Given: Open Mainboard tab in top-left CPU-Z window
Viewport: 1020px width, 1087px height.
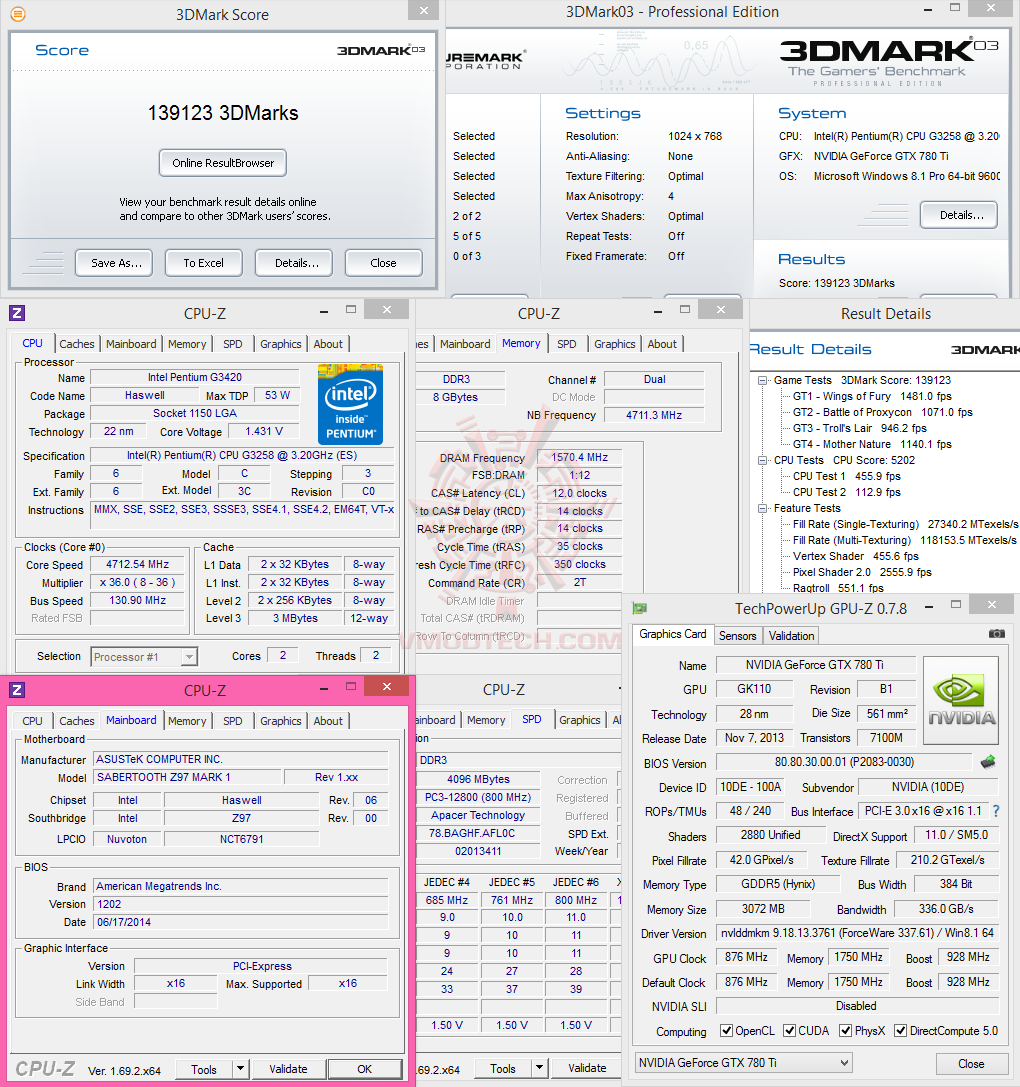Looking at the screenshot, I should [131, 344].
